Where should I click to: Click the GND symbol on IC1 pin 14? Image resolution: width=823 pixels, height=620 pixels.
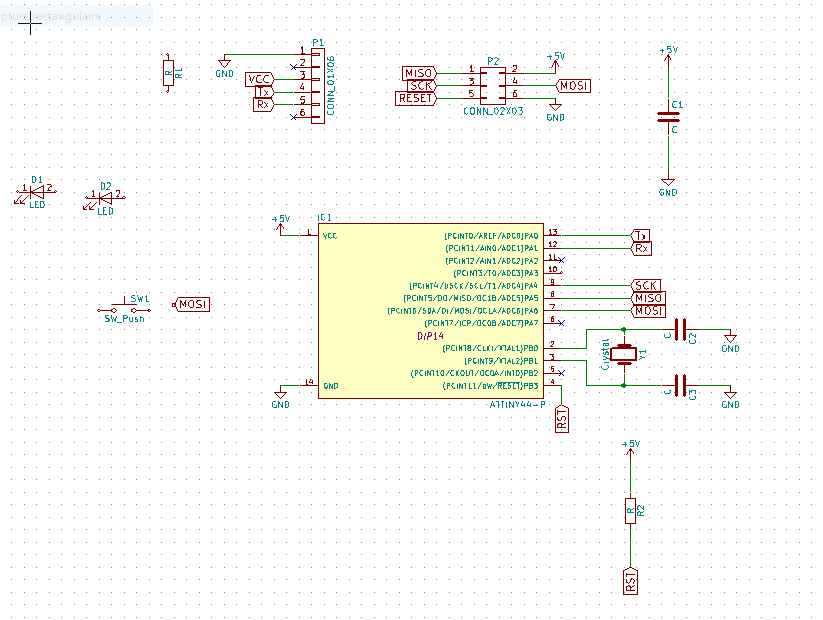(281, 398)
